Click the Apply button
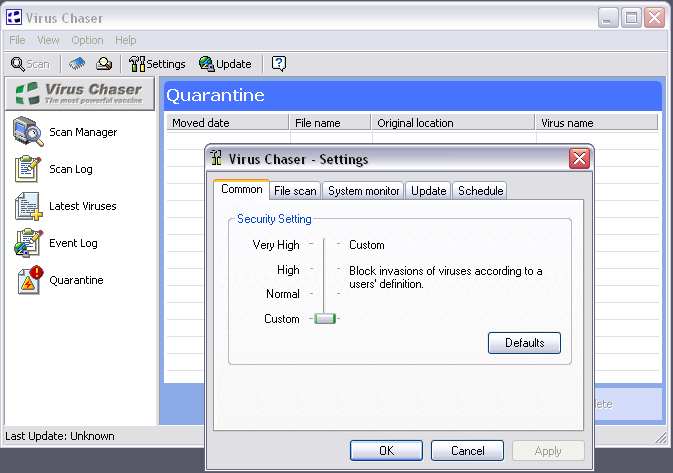 point(548,451)
